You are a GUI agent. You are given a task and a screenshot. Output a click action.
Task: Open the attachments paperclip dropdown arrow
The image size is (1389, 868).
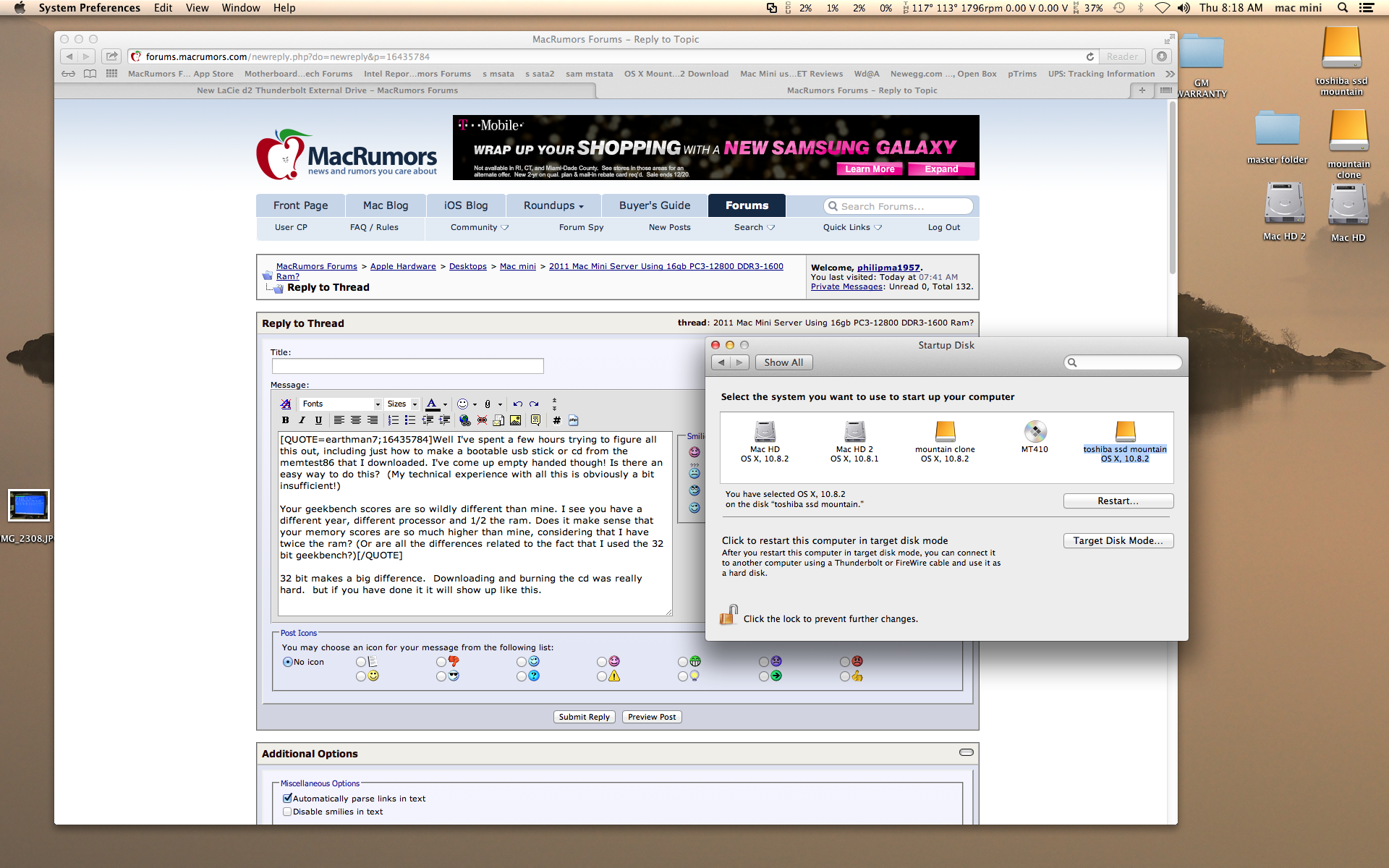pyautogui.click(x=500, y=405)
